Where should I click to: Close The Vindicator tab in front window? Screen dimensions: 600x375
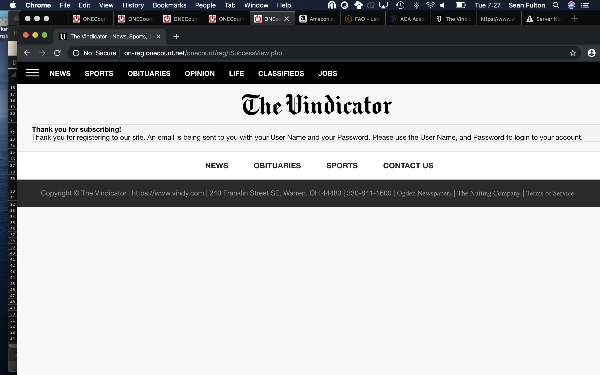158,36
